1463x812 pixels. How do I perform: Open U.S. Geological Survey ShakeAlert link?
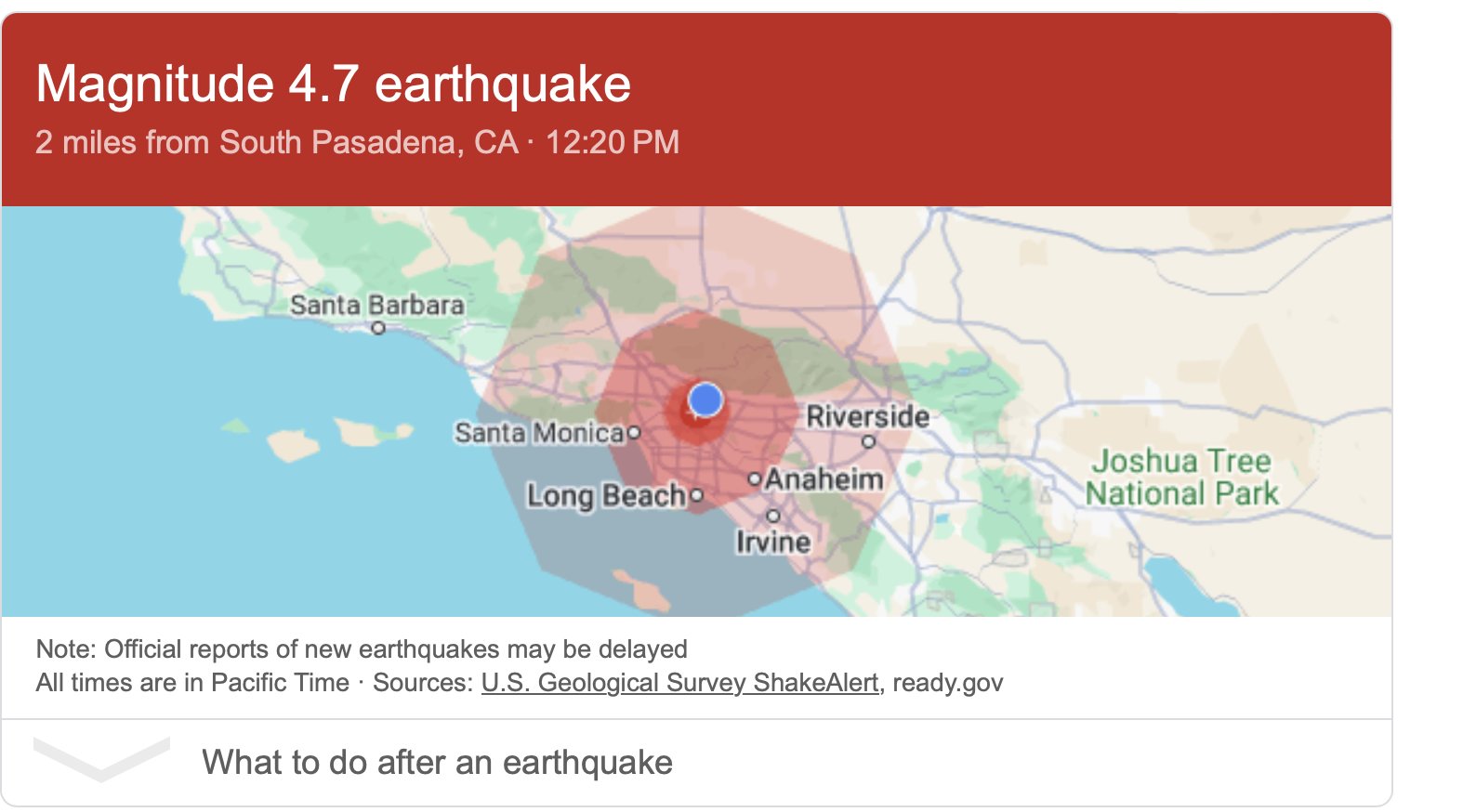[x=679, y=683]
